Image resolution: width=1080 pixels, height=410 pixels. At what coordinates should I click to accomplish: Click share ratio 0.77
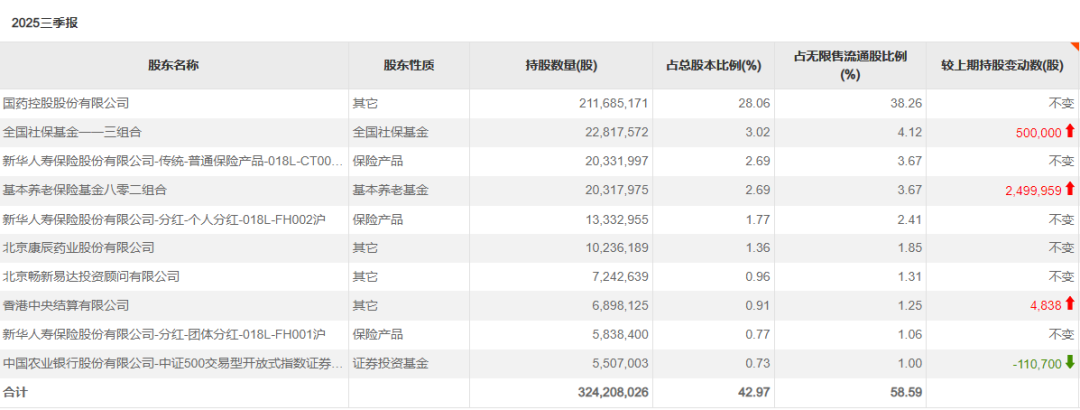click(x=760, y=334)
